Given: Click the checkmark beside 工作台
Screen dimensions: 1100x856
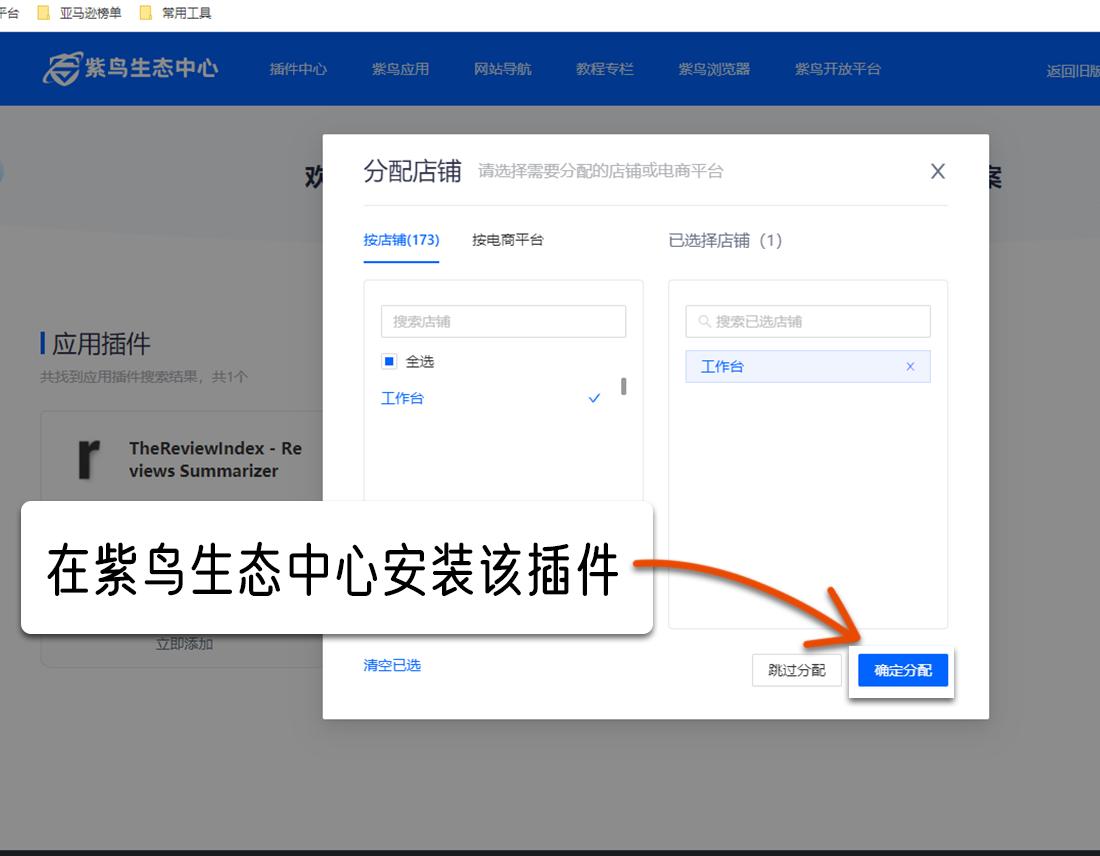Looking at the screenshot, I should click(x=594, y=397).
